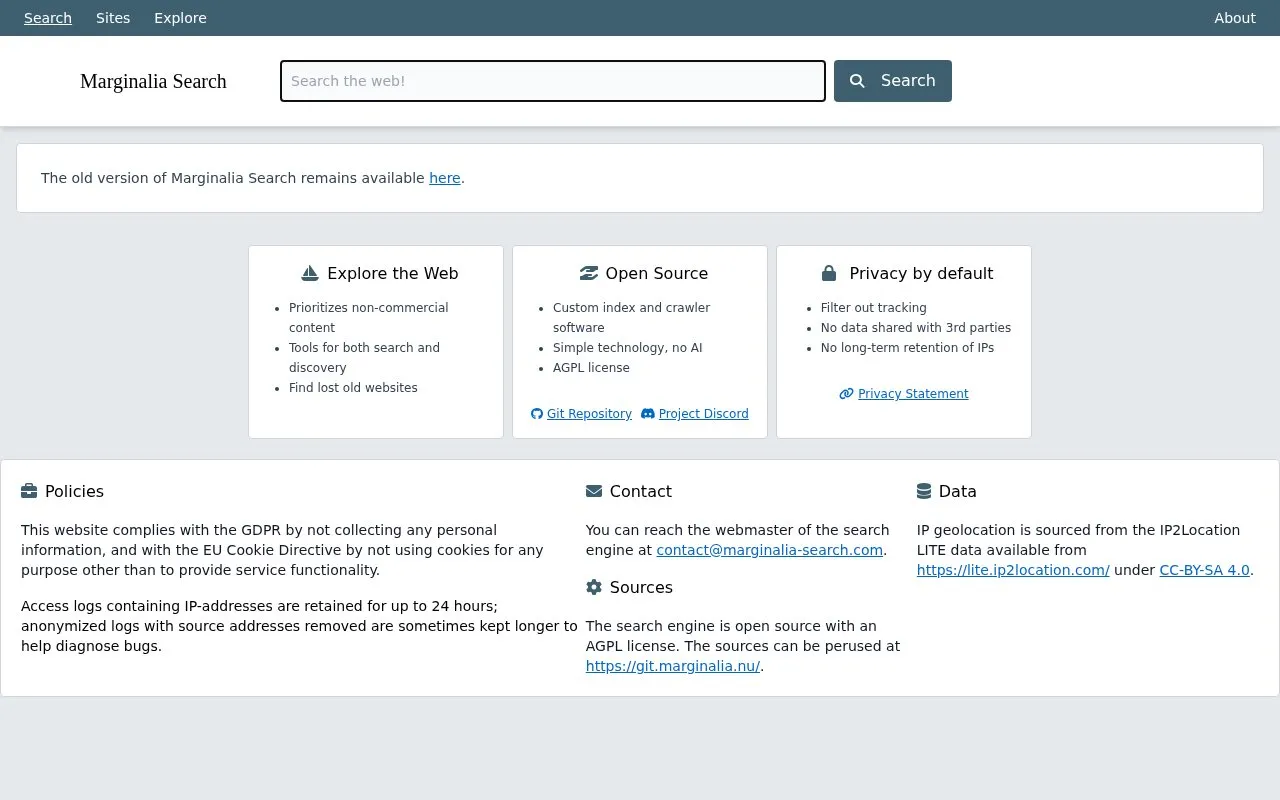Click the magnifying glass icon in Search button
Viewport: 1280px width, 800px height.
click(857, 81)
